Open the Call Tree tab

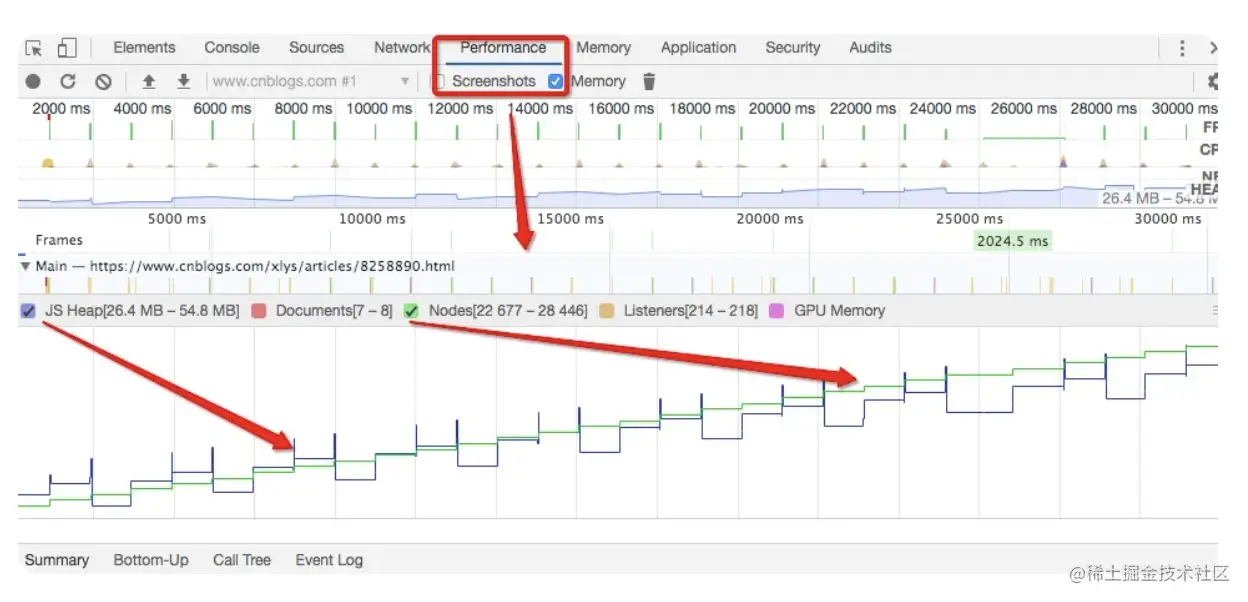[242, 561]
